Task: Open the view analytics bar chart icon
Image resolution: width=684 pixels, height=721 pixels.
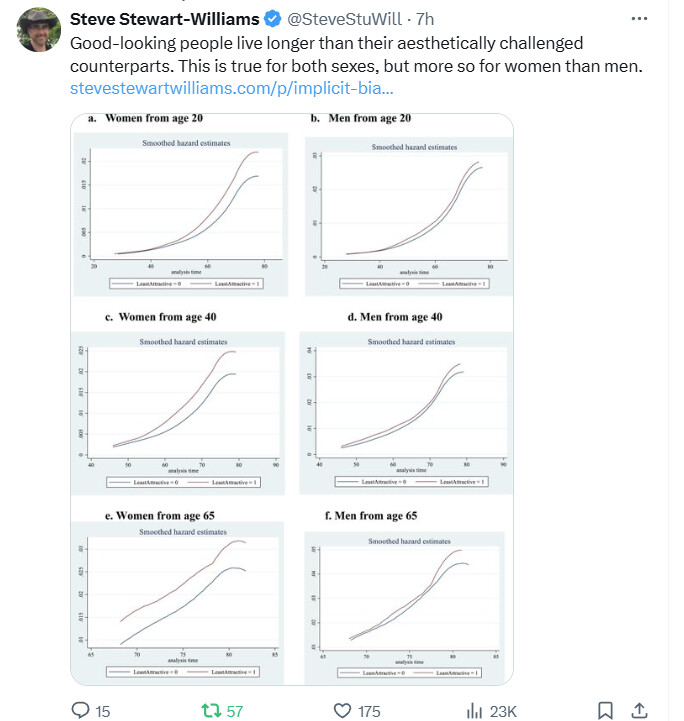Action: [x=474, y=710]
